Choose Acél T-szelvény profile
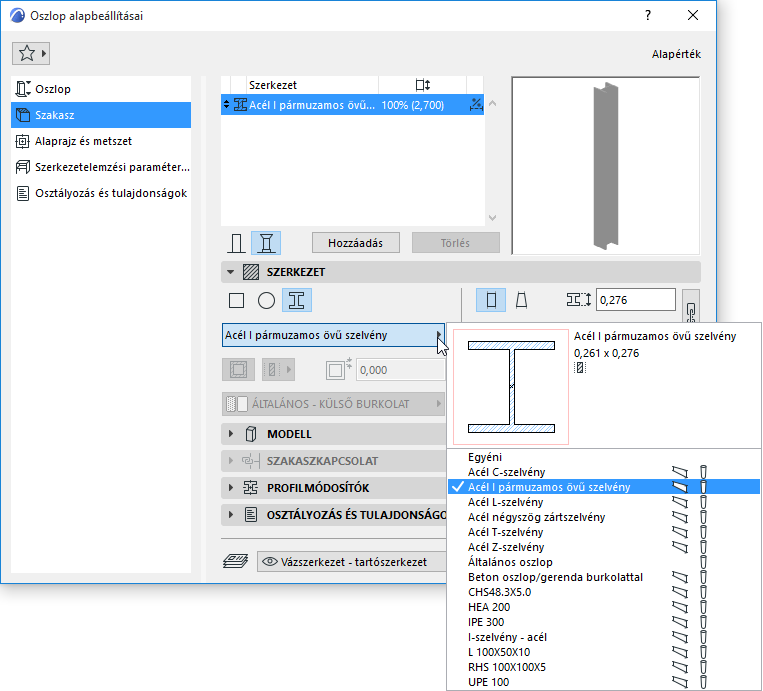 coord(603,532)
